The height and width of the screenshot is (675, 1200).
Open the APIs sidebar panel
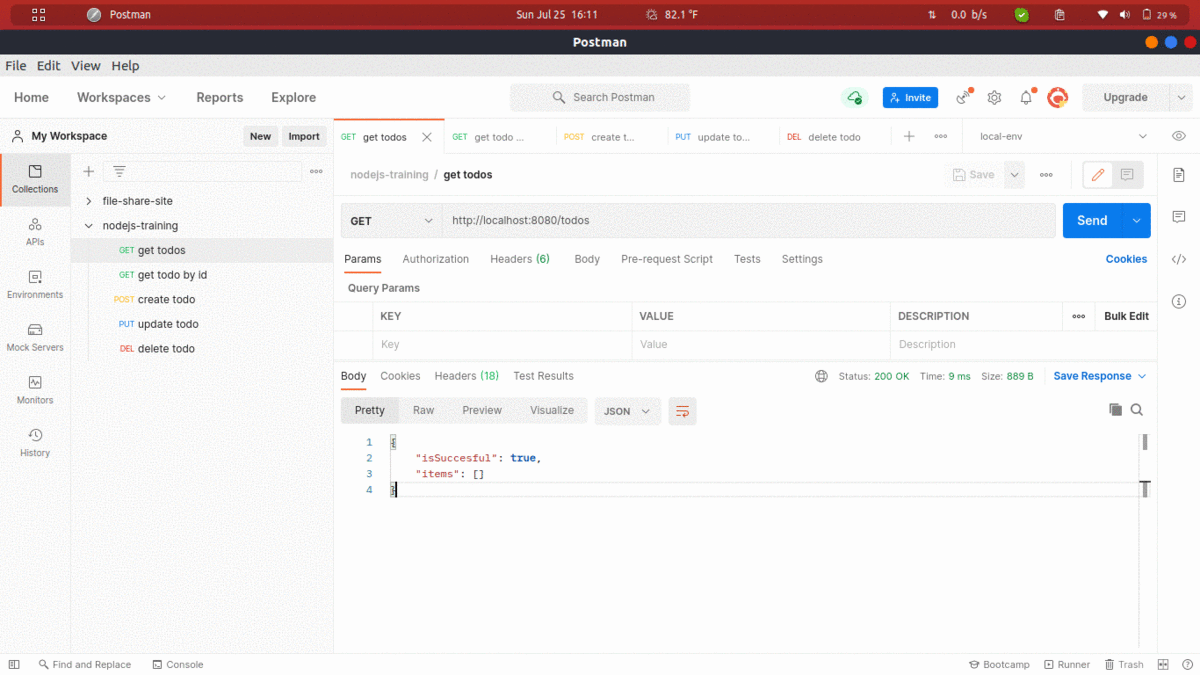(x=35, y=232)
